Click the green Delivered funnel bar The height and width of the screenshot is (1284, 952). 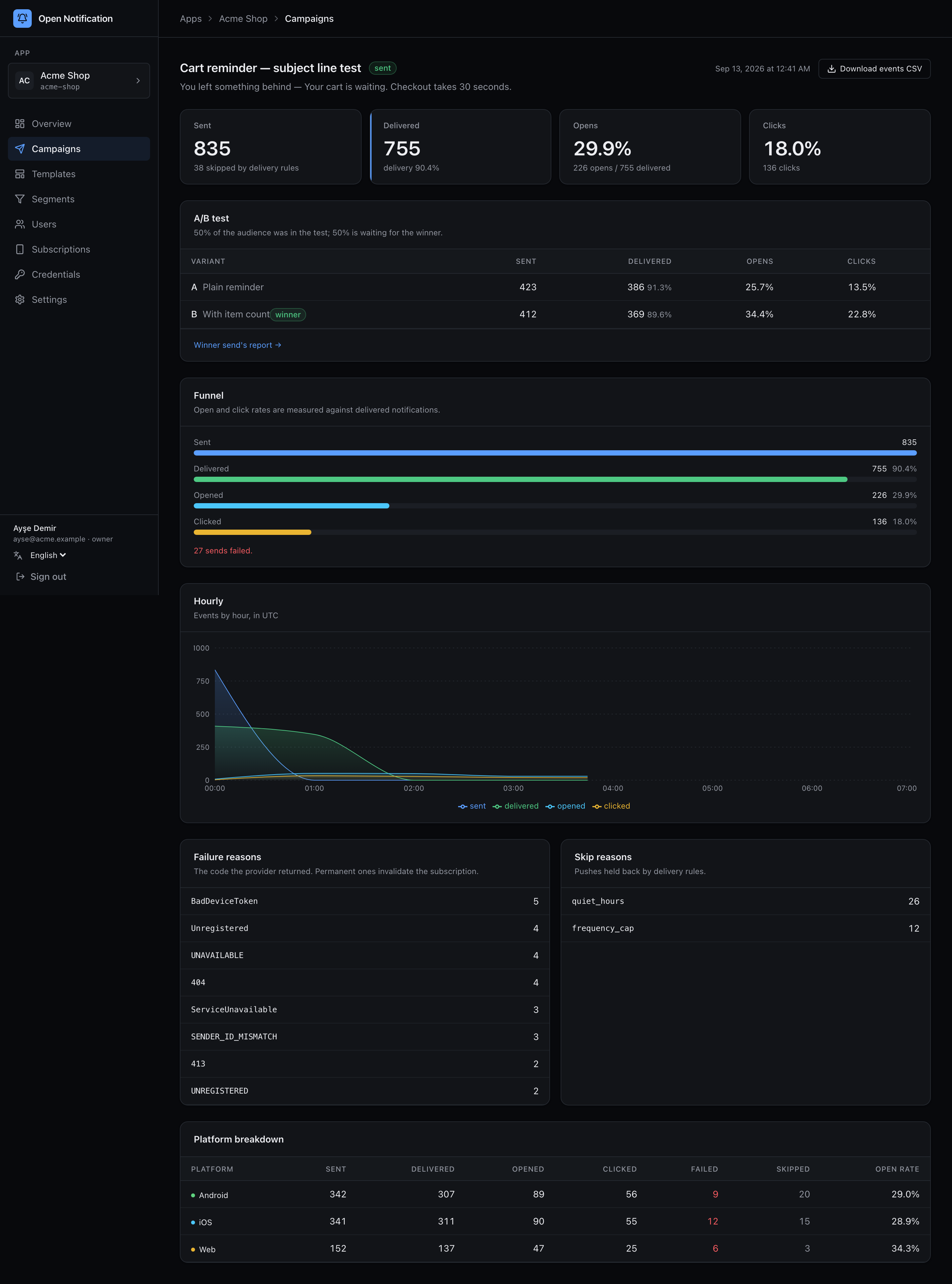(520, 479)
